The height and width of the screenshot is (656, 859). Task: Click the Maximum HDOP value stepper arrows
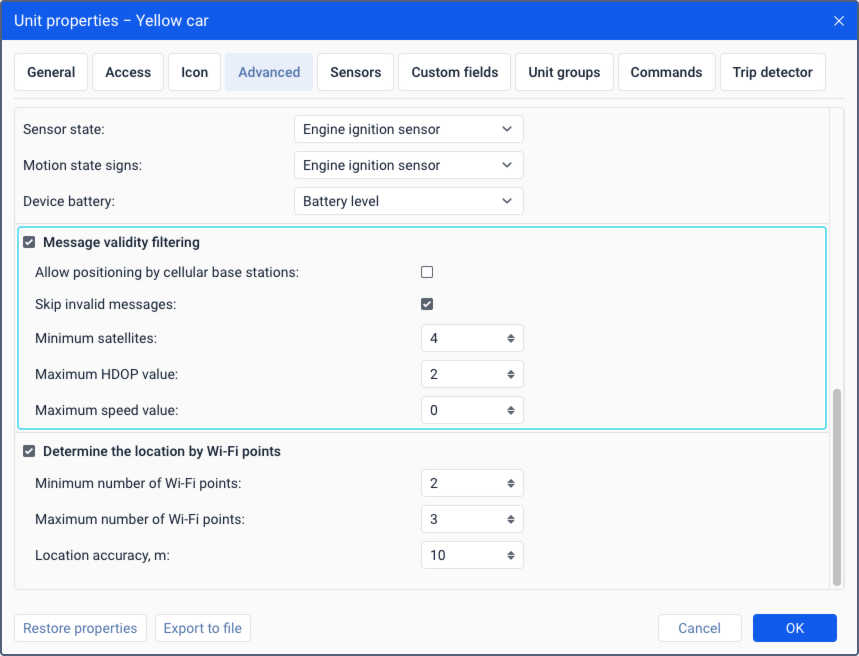[x=511, y=374]
